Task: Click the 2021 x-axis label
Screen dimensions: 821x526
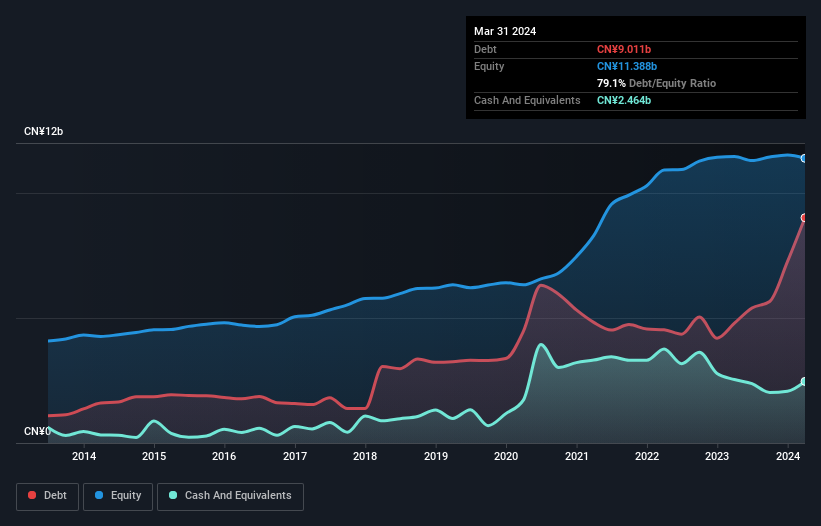Action: (576, 456)
